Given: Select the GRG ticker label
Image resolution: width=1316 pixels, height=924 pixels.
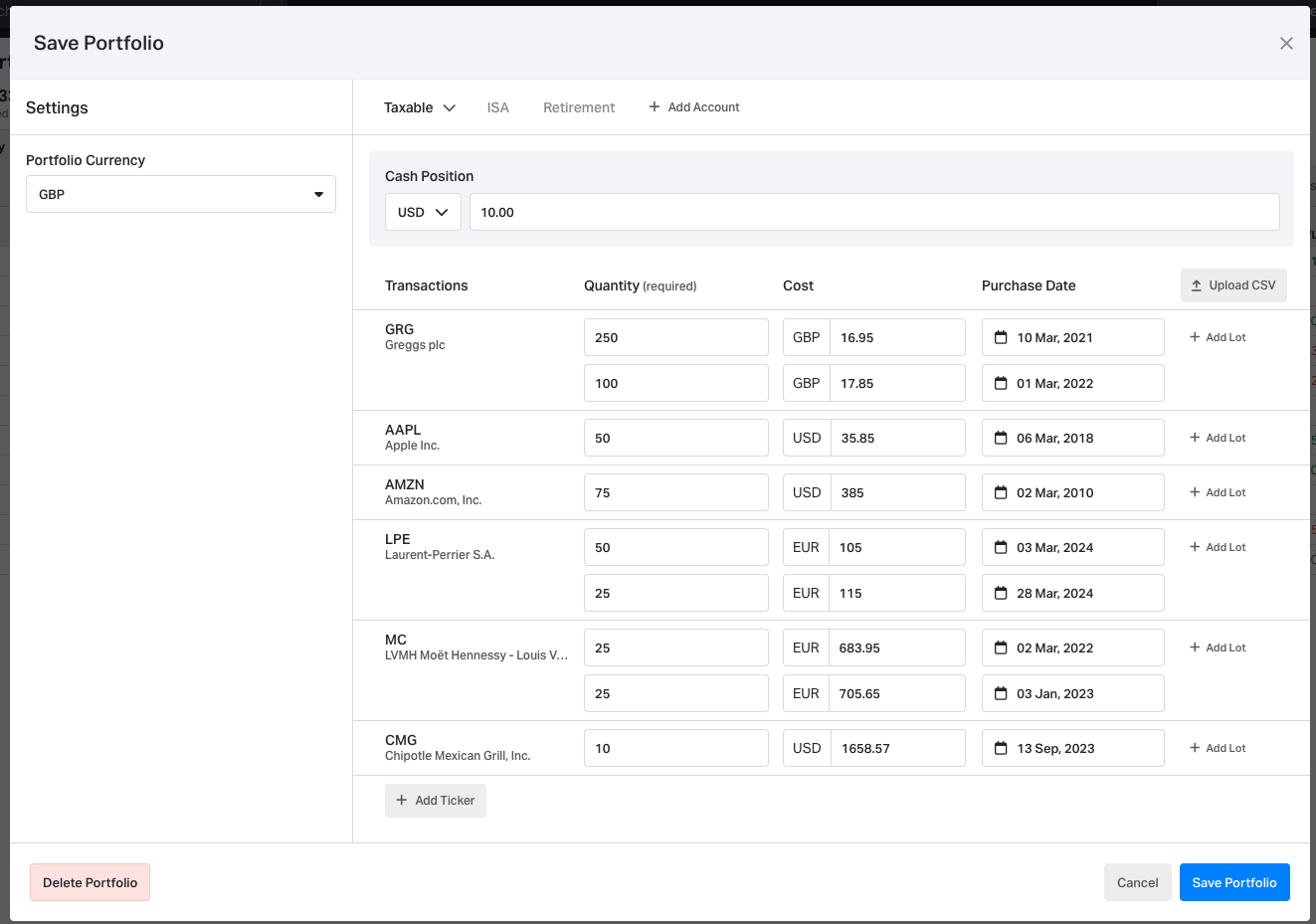Looking at the screenshot, I should pyautogui.click(x=399, y=329).
